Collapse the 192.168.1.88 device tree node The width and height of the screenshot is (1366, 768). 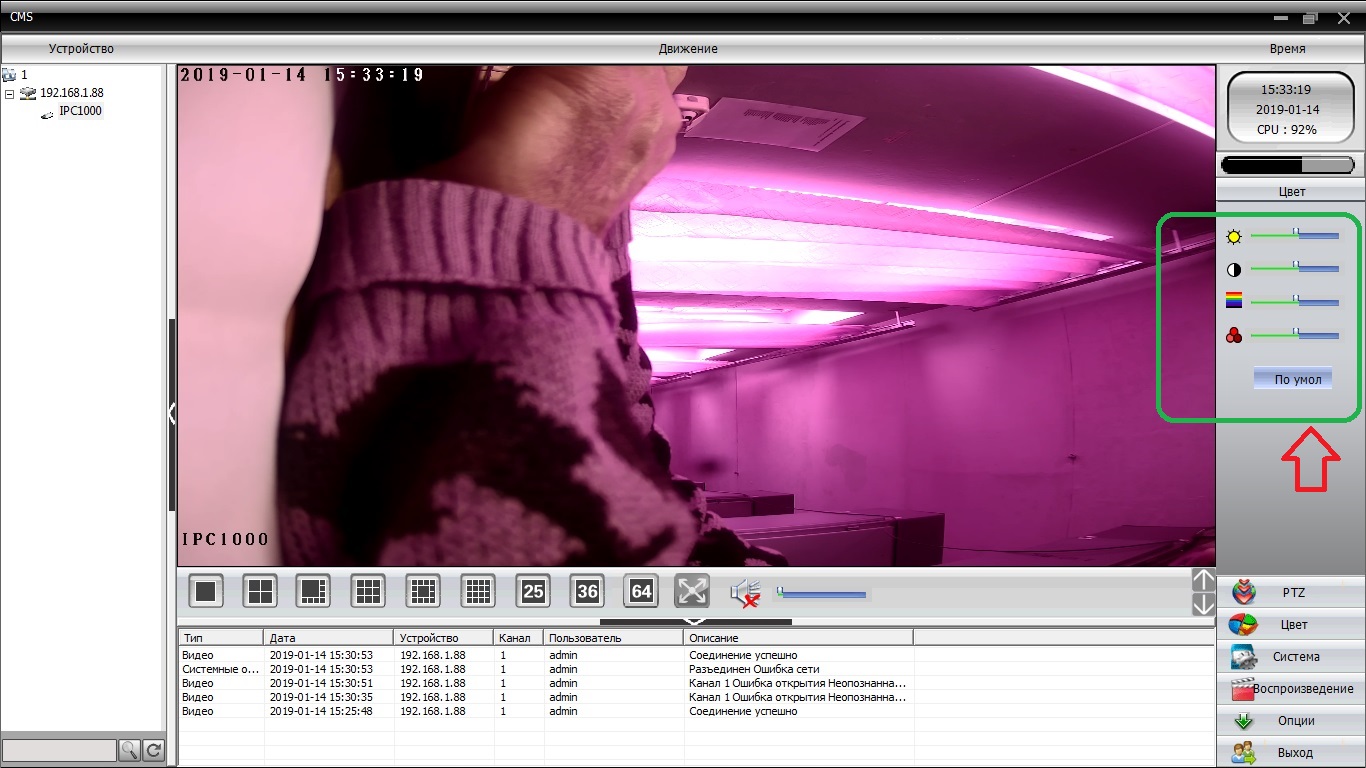(10, 93)
